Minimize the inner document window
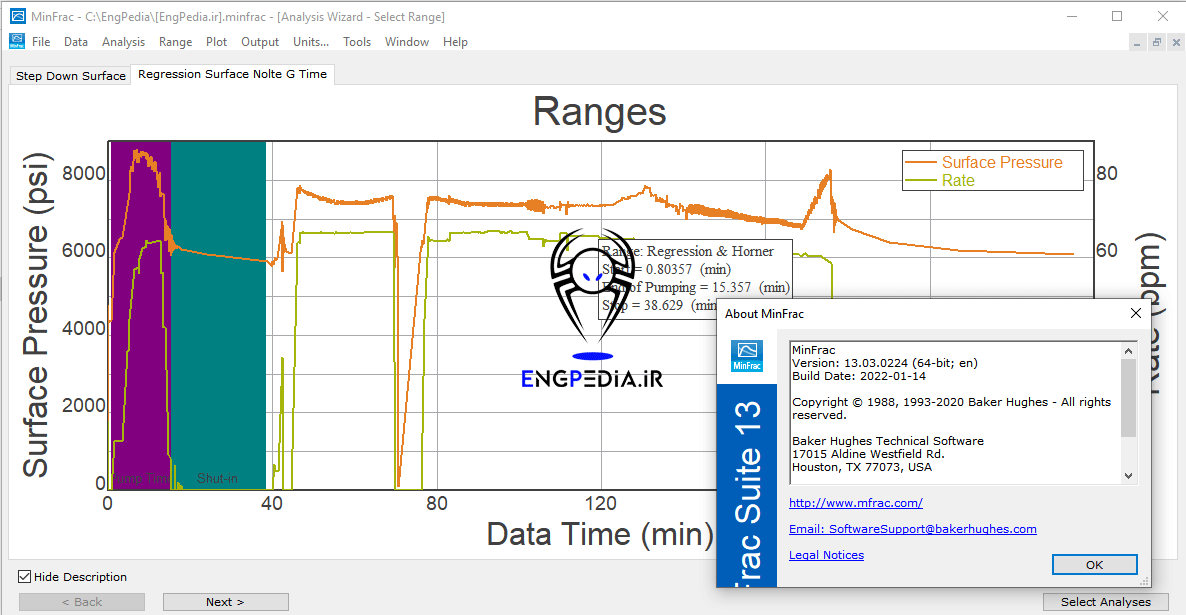The image size is (1186, 615). click(1137, 43)
